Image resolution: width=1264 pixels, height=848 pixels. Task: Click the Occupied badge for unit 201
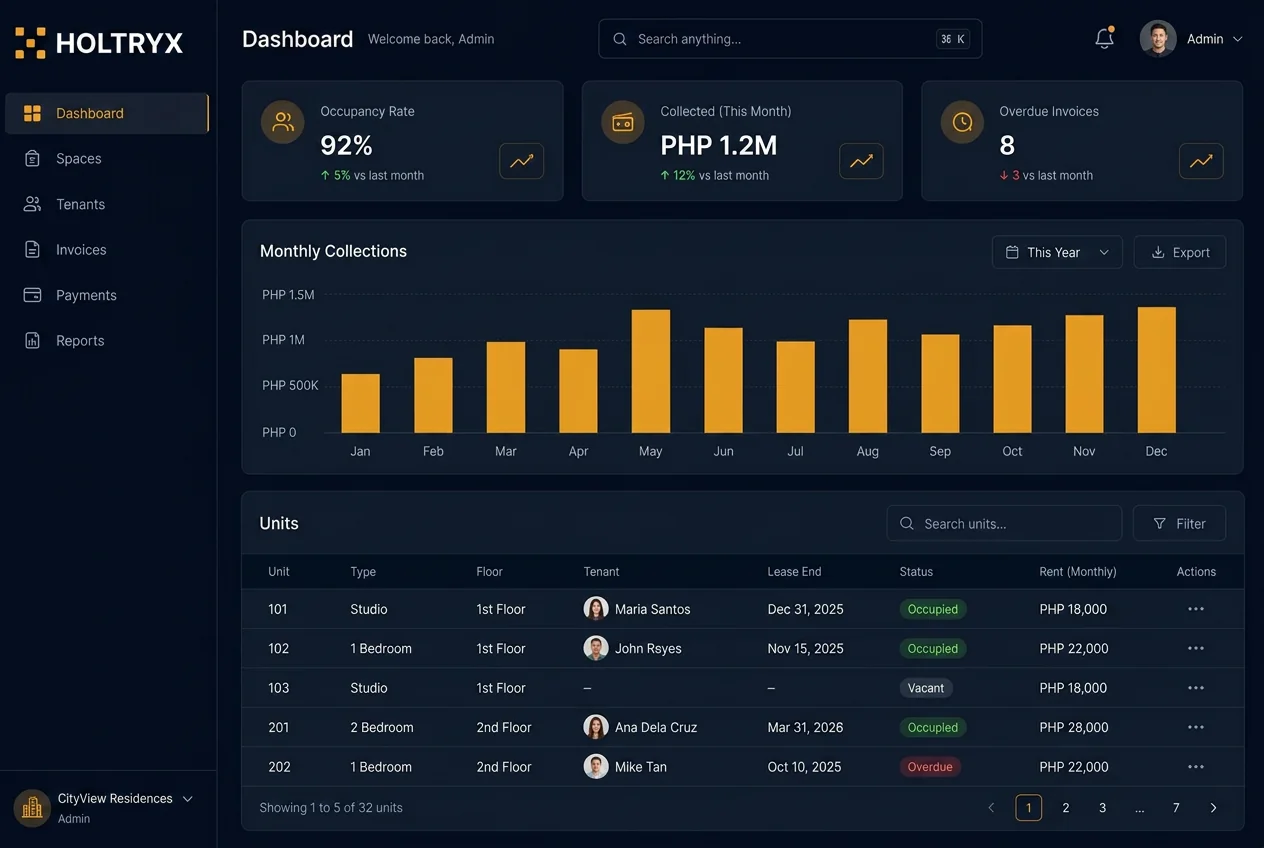click(932, 727)
